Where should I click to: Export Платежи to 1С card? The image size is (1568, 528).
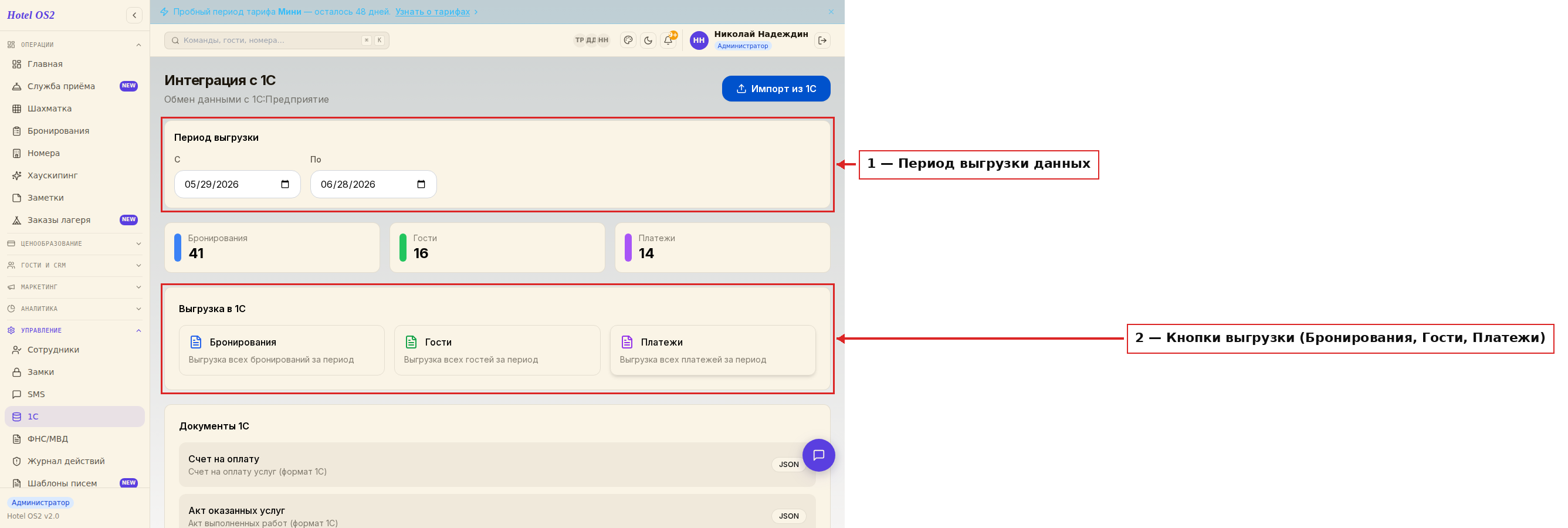713,350
